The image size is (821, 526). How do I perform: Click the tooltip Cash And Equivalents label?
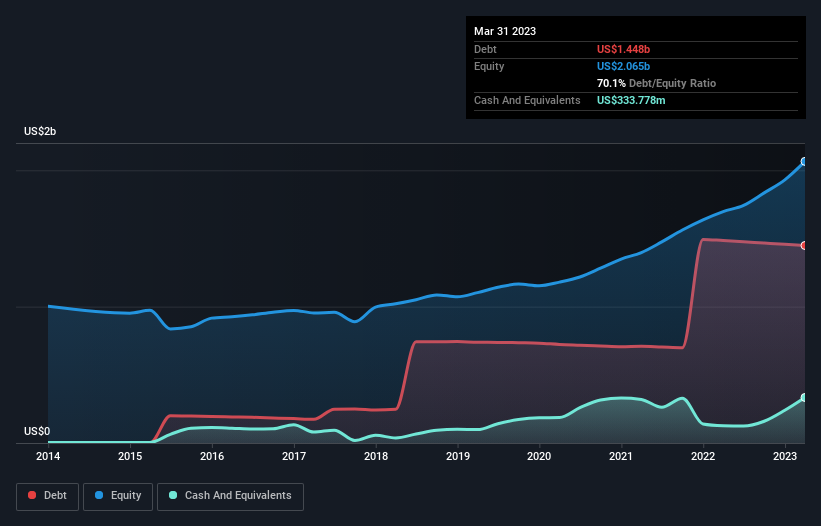coord(527,100)
